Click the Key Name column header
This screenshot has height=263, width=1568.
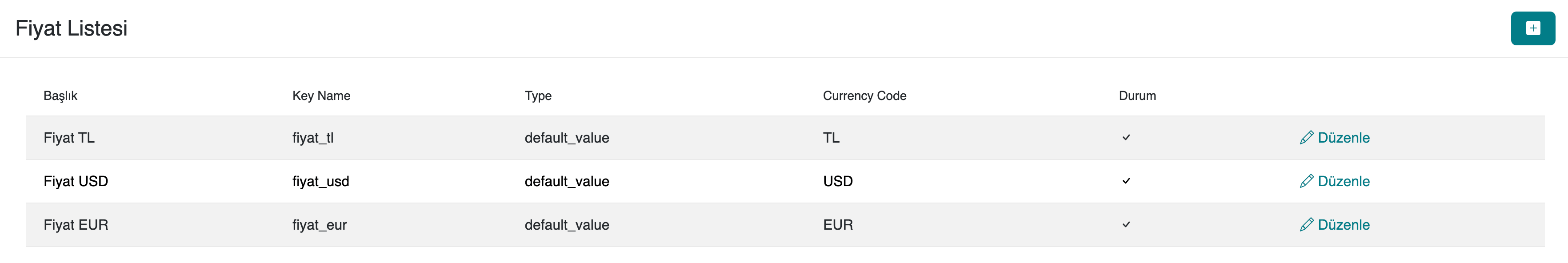coord(321,96)
